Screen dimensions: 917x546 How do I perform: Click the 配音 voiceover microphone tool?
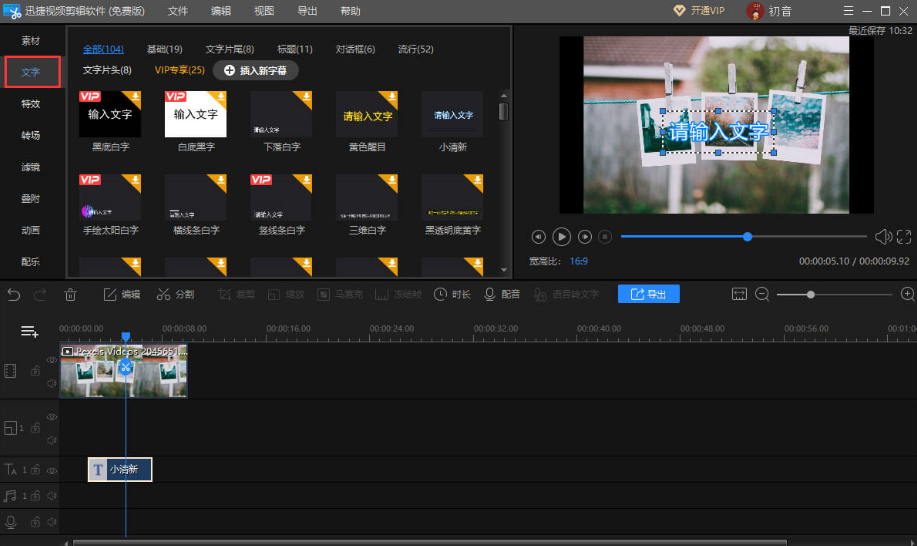point(502,294)
